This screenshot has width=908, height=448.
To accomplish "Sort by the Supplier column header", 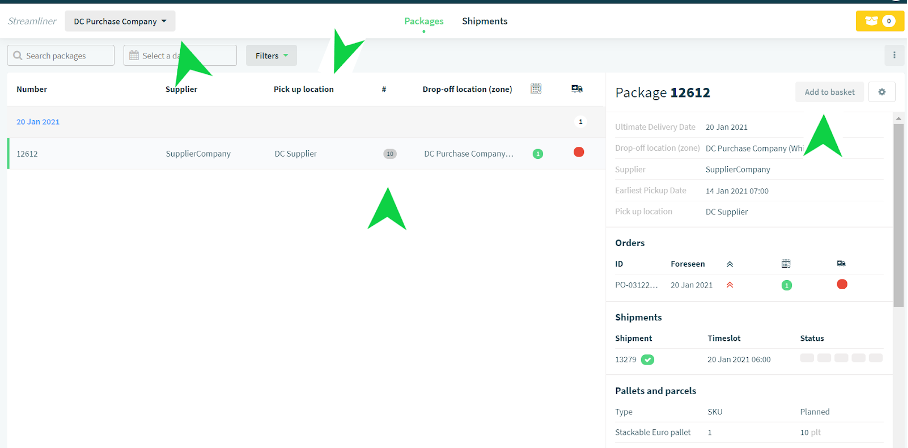I will coord(181,89).
